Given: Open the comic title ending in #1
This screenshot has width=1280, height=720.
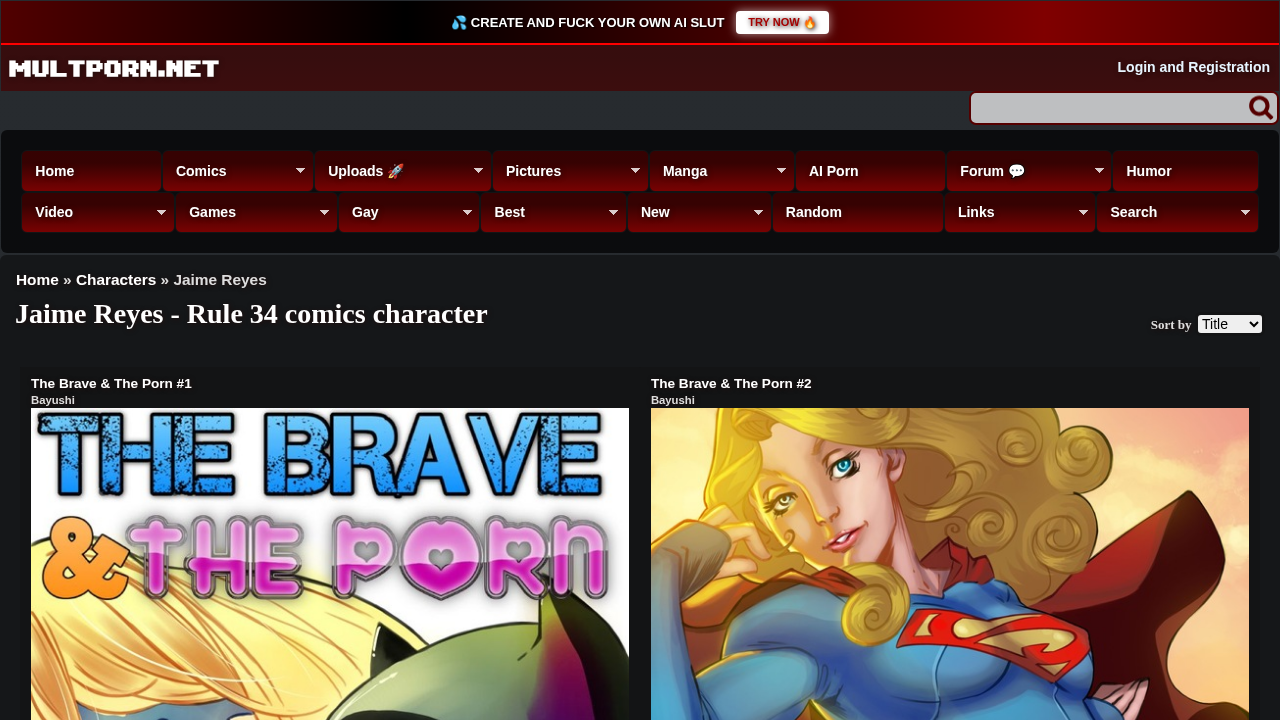Looking at the screenshot, I should (x=111, y=383).
